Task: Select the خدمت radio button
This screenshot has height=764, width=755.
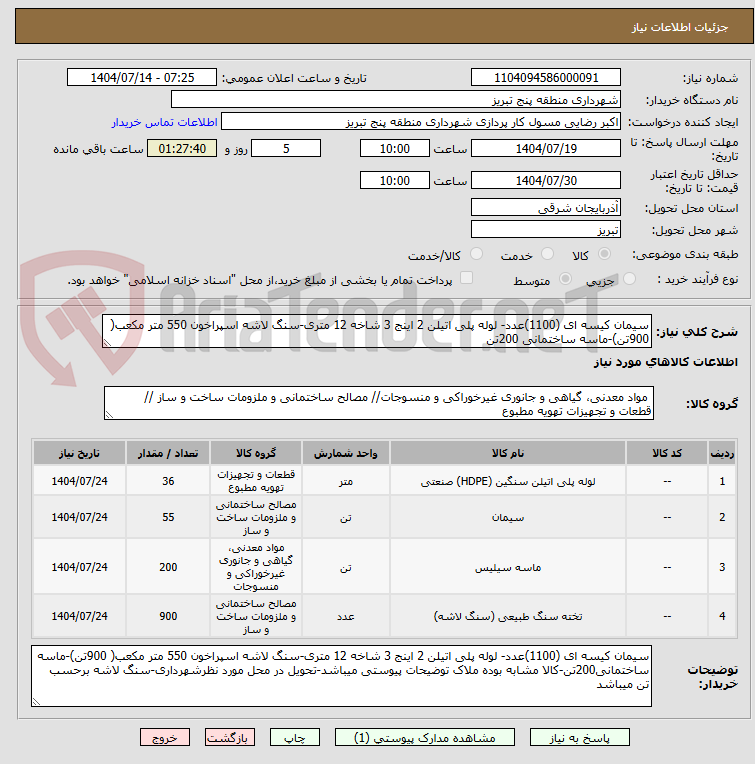Action: pos(547,254)
